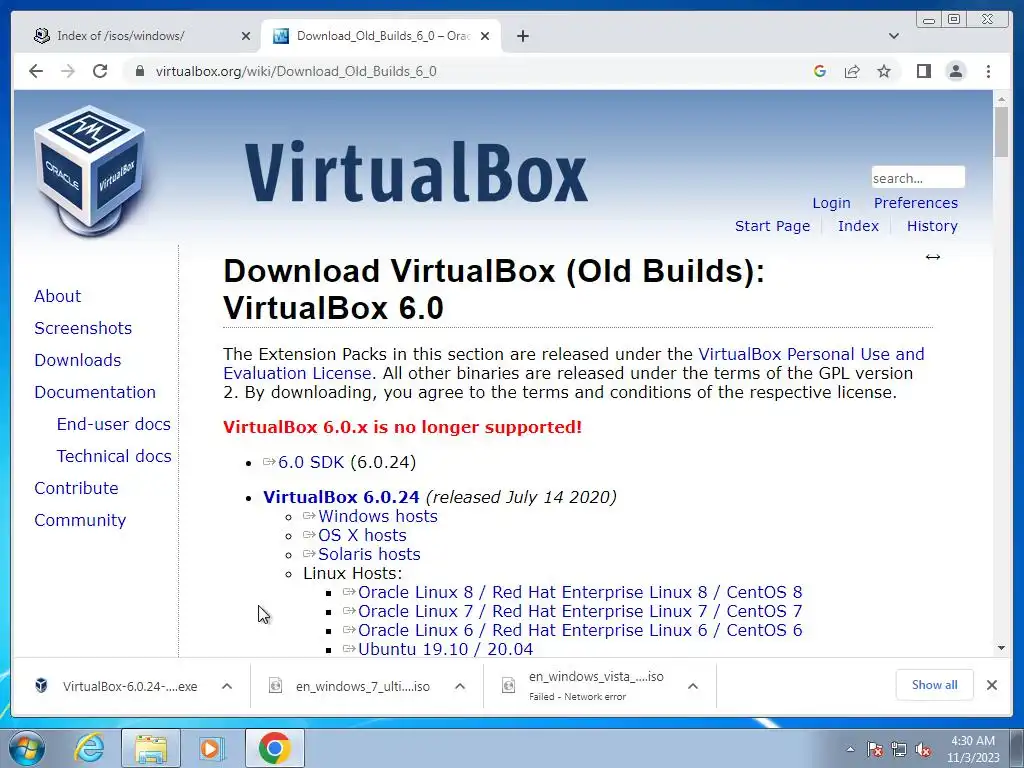The width and height of the screenshot is (1024, 768).
Task: Open Windows Explorer folder on taskbar
Action: [x=150, y=748]
